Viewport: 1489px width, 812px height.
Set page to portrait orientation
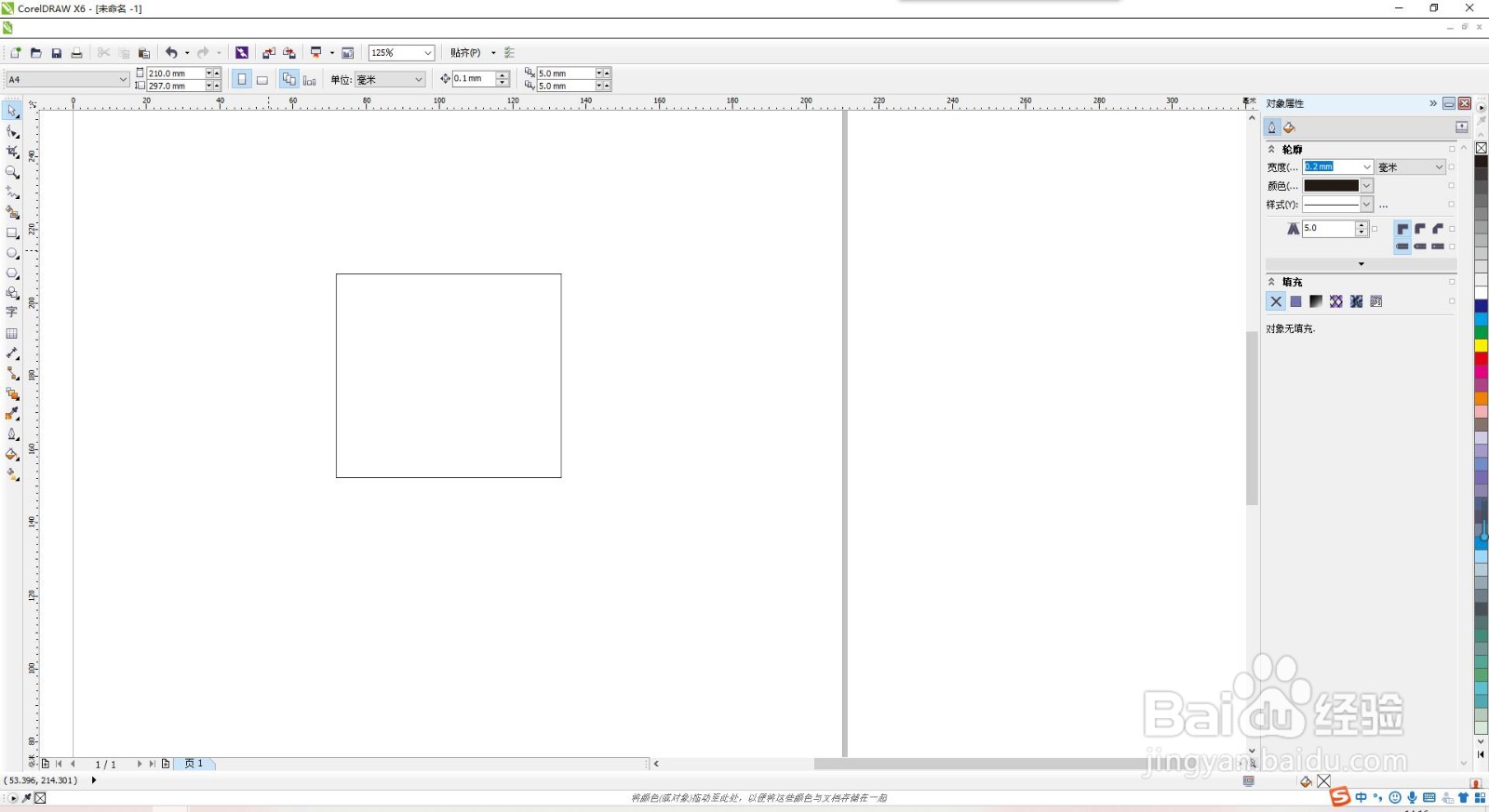click(x=242, y=79)
